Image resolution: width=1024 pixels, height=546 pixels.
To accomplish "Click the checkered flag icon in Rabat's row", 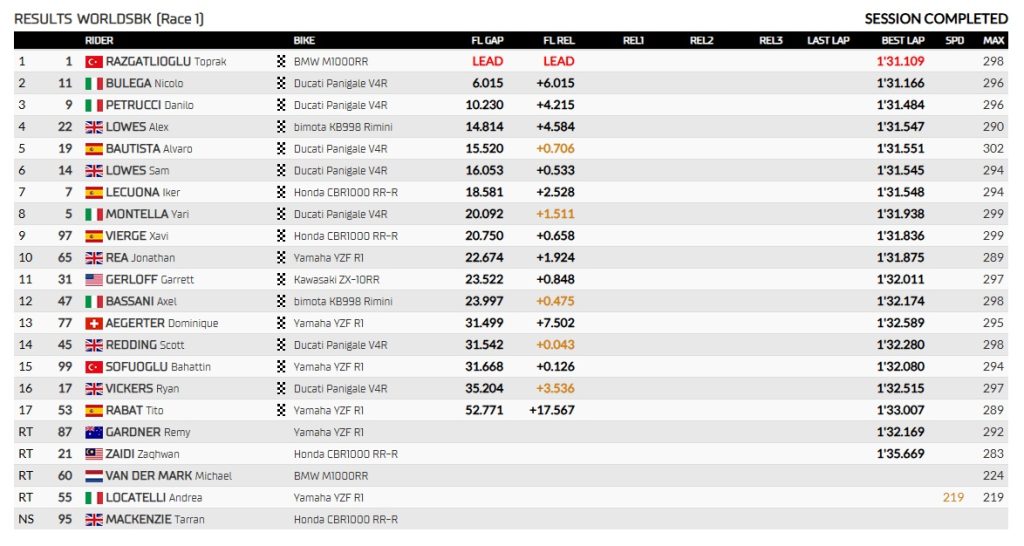I will click(x=281, y=410).
